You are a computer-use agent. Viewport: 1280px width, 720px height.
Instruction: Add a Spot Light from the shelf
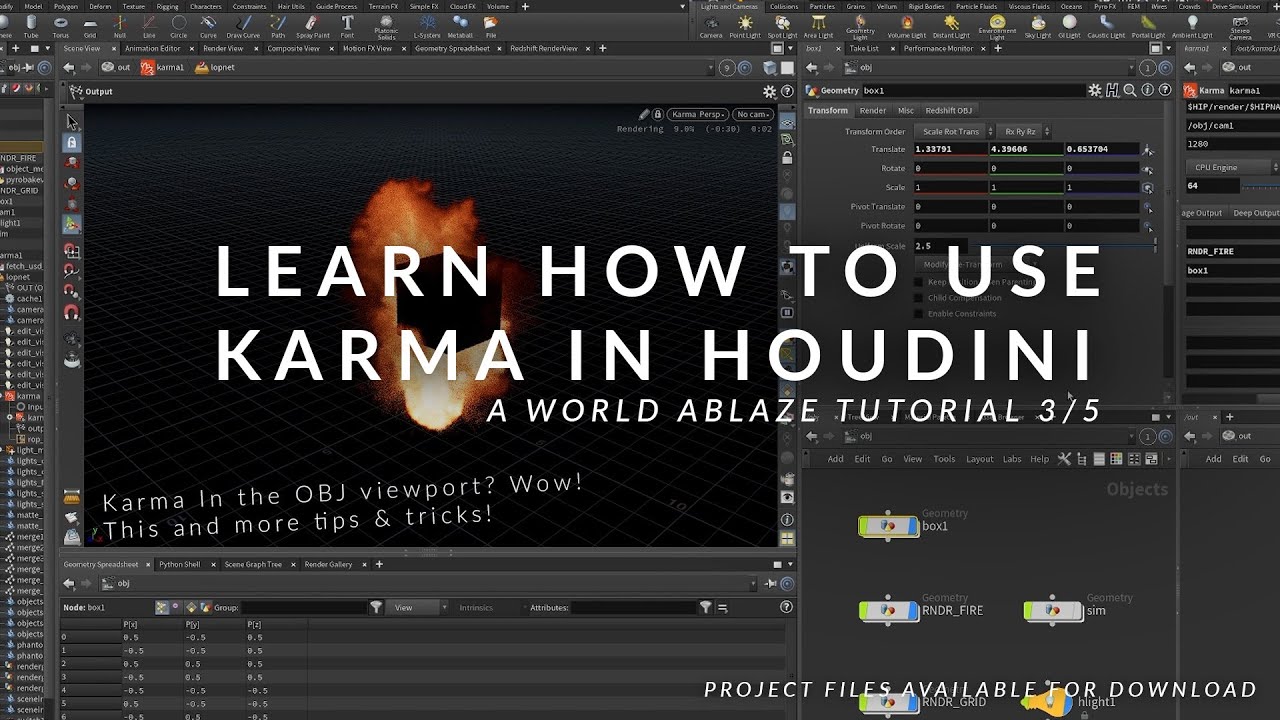782,26
